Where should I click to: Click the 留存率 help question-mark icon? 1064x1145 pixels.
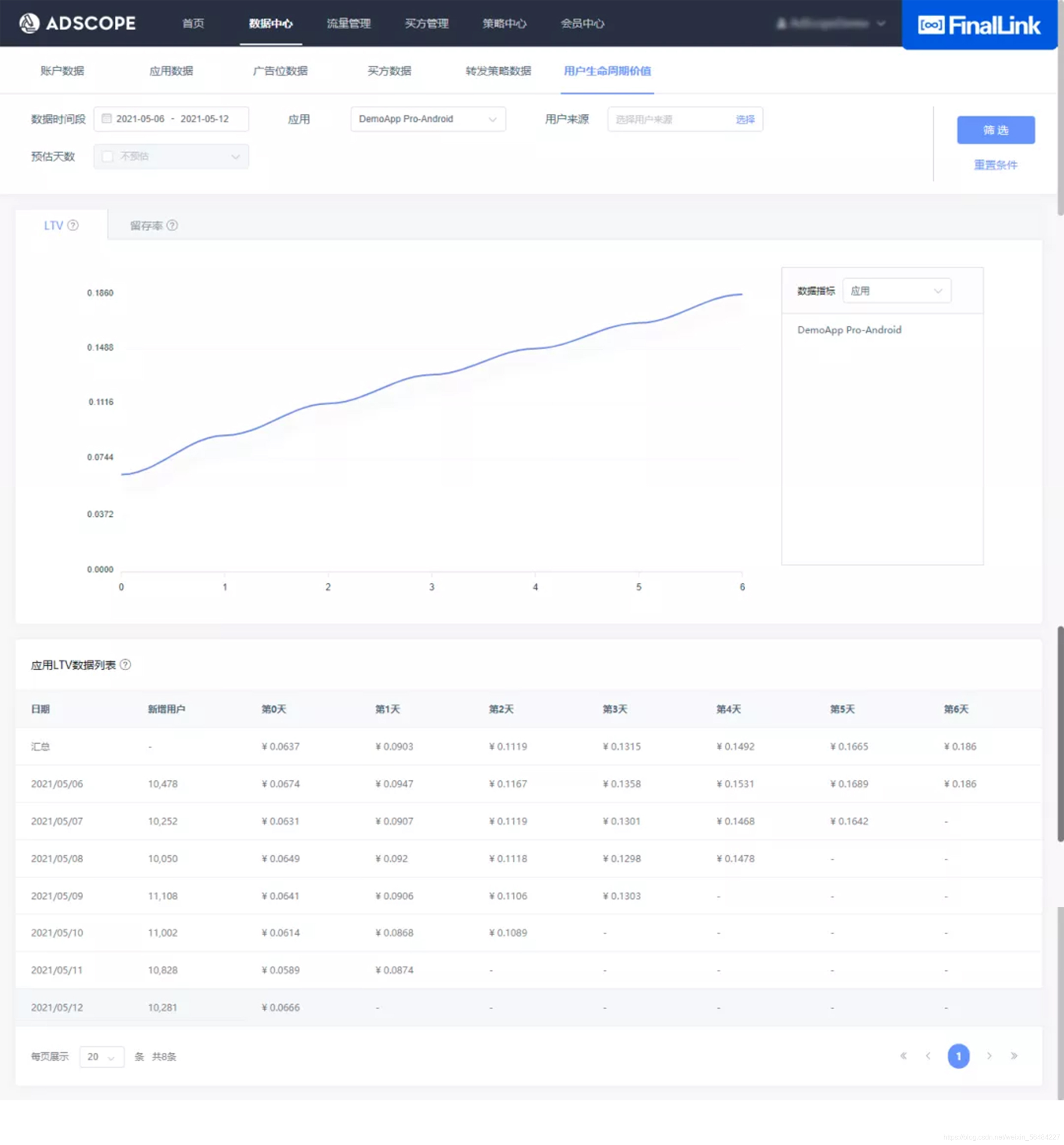click(x=172, y=225)
